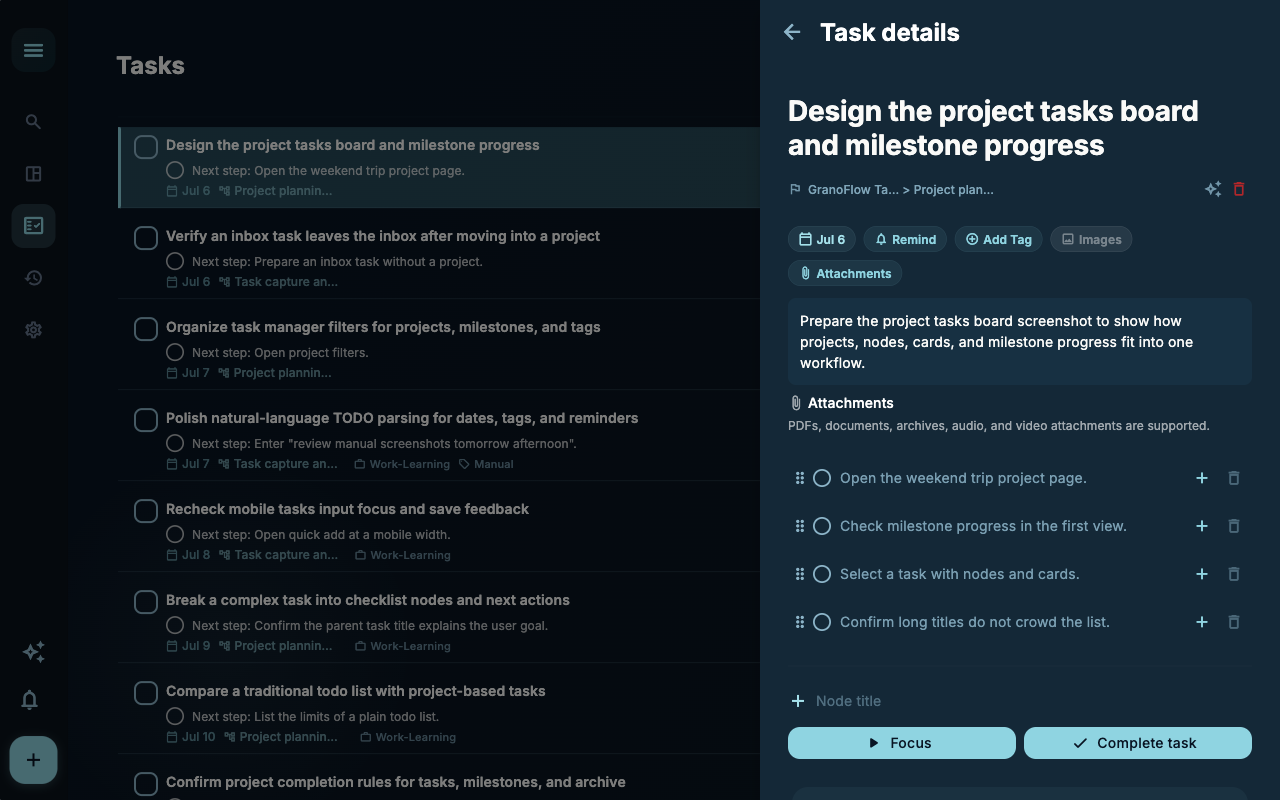
Task: Open the hamburger menu in sidebar
Action: 33,50
